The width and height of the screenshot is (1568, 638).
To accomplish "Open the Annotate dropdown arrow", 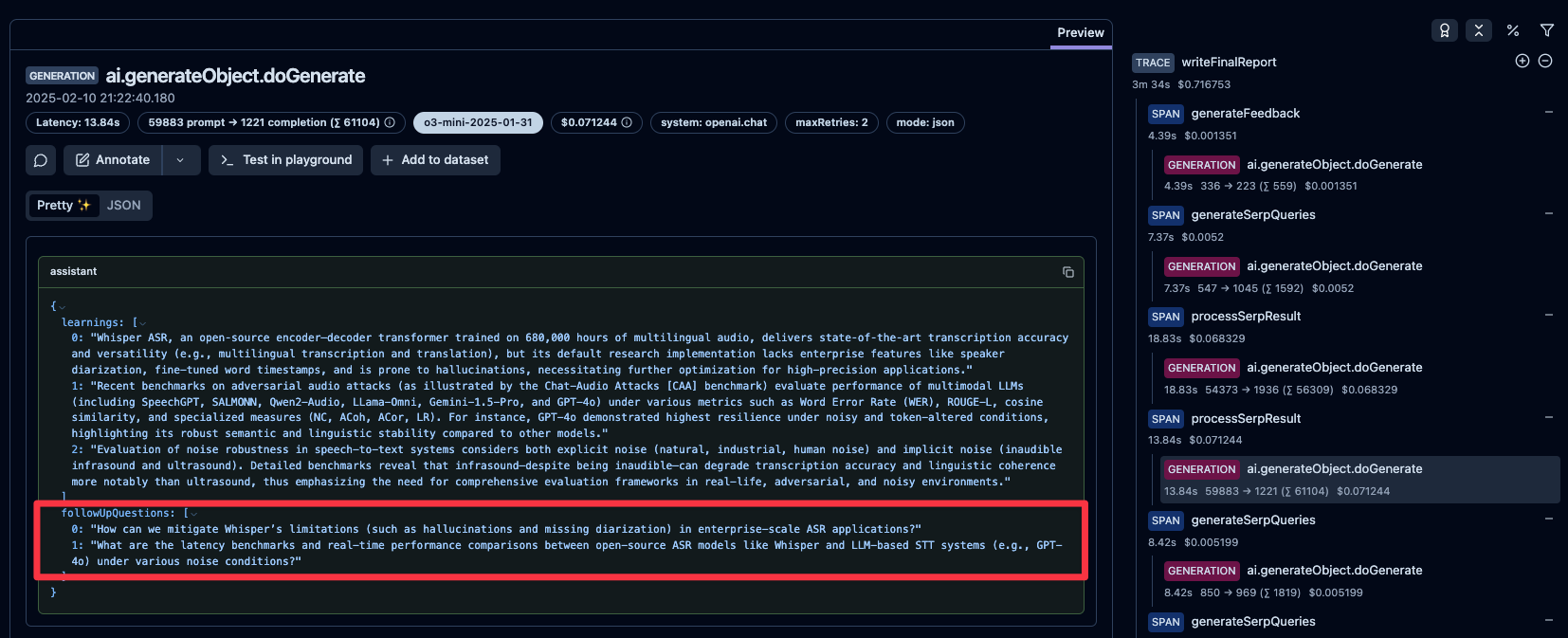I will (180, 160).
